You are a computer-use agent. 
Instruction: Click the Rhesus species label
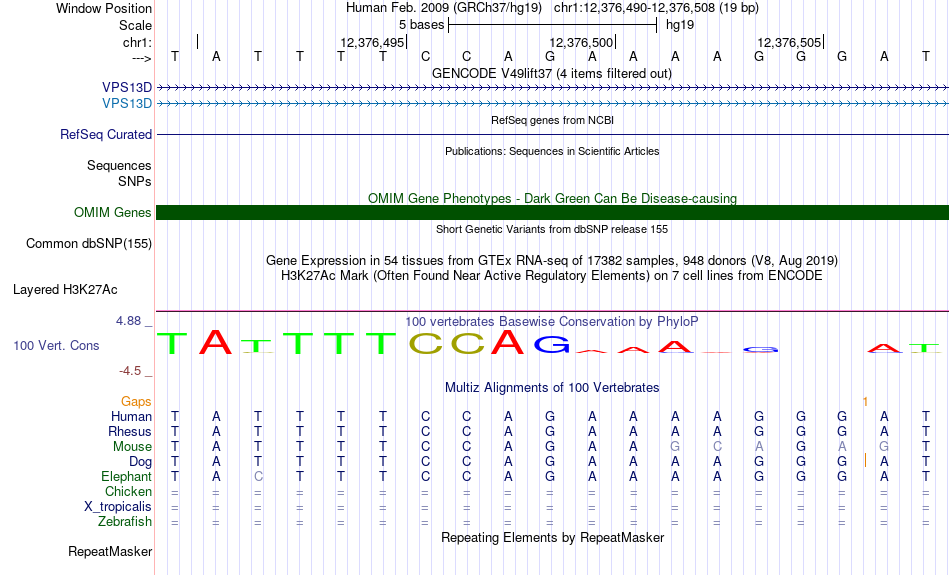(130, 431)
